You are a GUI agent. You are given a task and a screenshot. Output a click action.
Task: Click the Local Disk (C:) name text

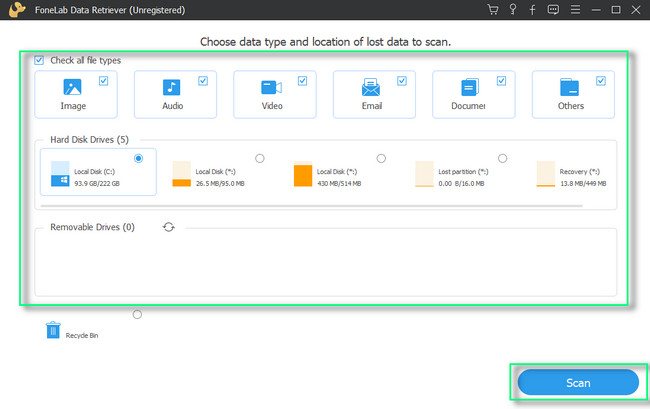(95, 172)
